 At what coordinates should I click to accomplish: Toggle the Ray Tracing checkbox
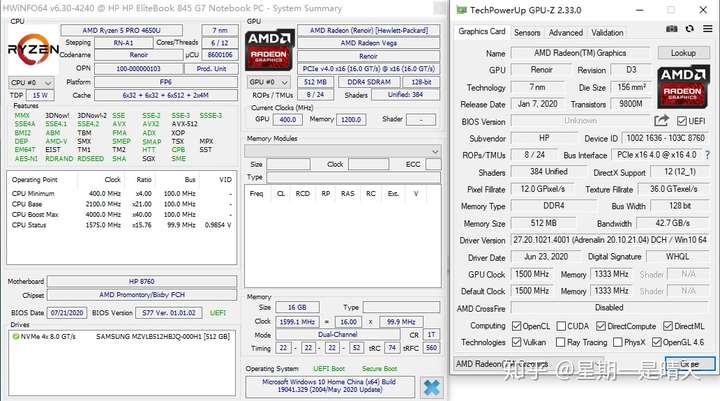(x=560, y=342)
